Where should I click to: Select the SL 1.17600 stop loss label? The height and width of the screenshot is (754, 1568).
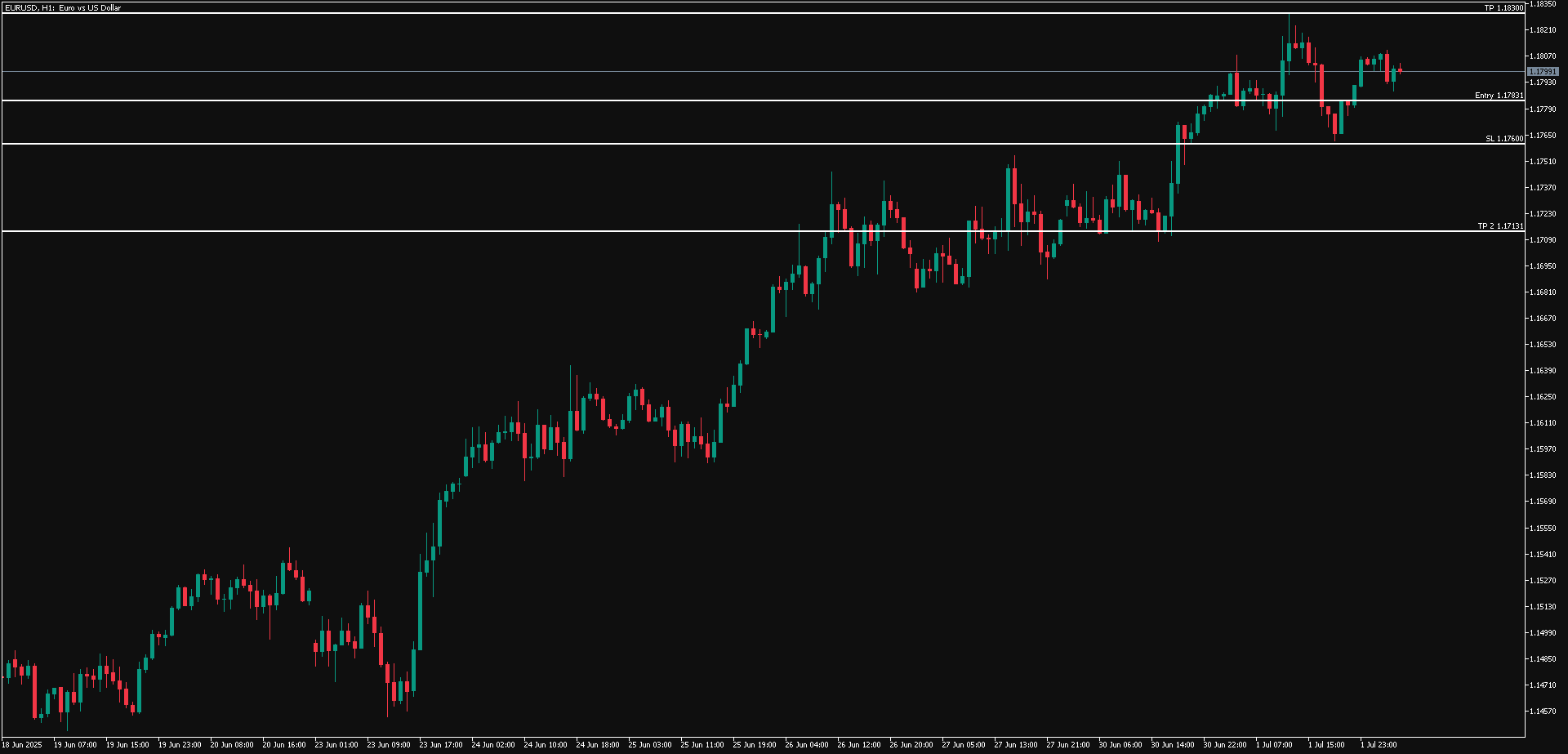pyautogui.click(x=1503, y=139)
